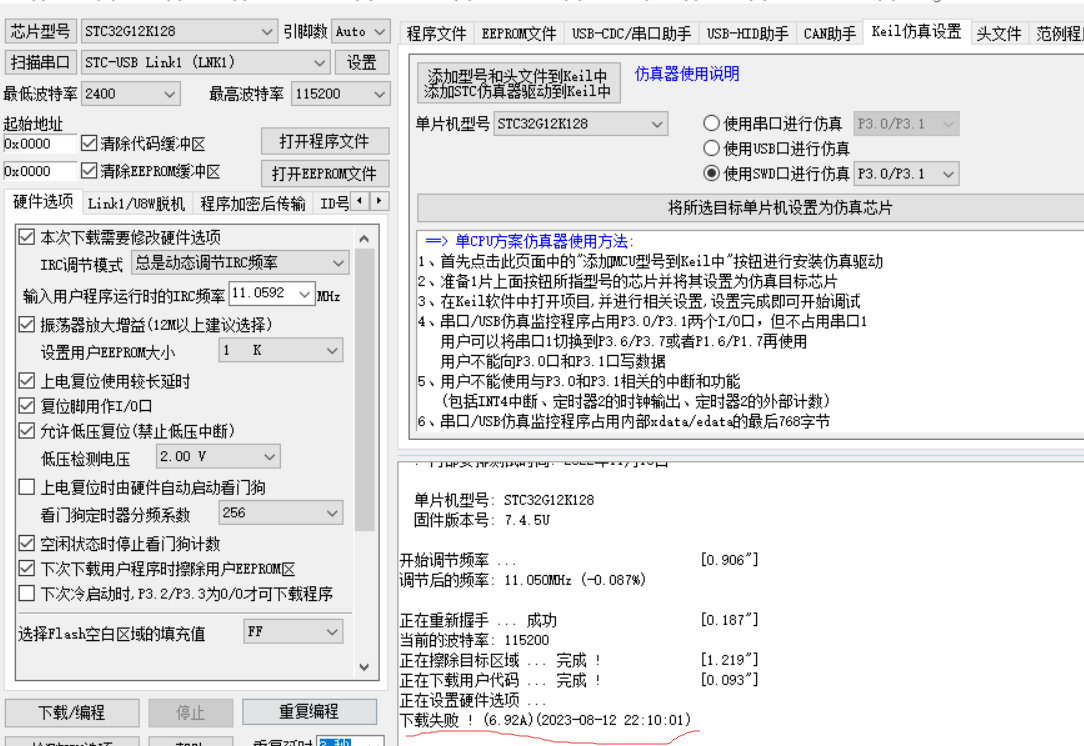Screen dimensions: 1084x746
Task: Click the 芯片型号 button
Action: click(x=40, y=31)
